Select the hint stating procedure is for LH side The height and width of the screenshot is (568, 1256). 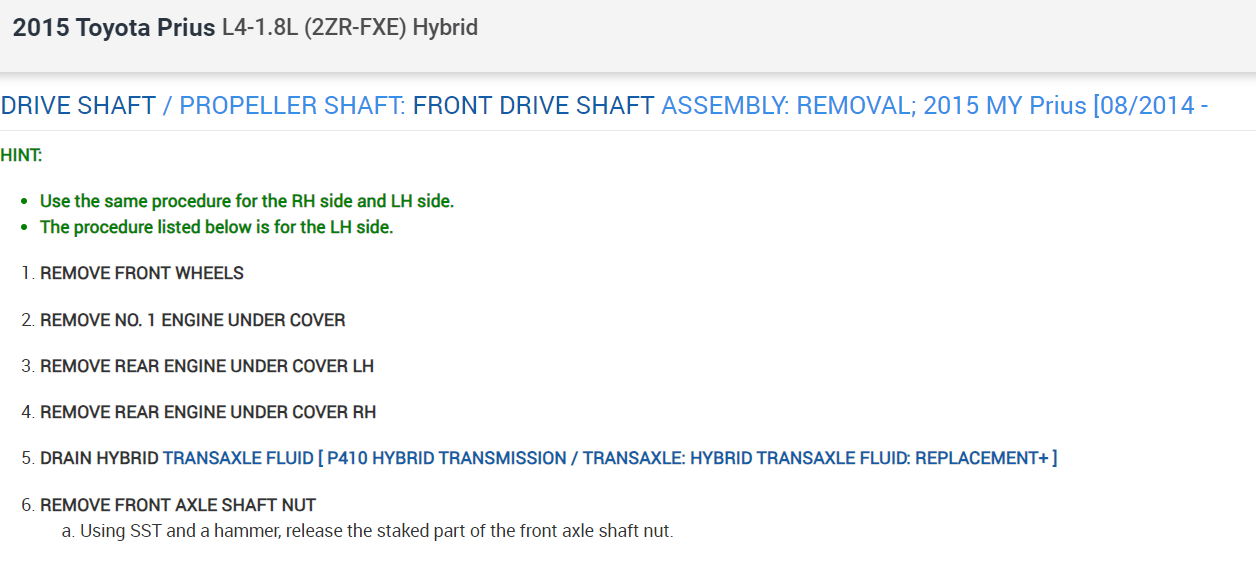tap(216, 227)
